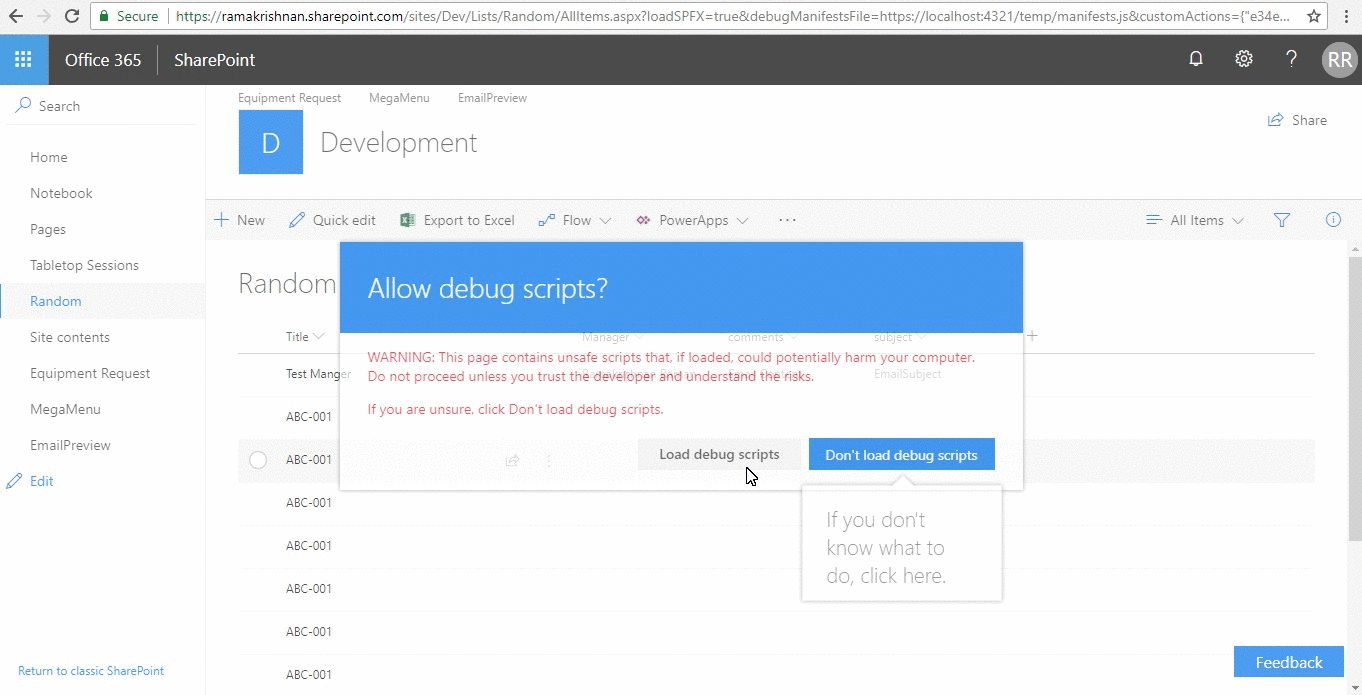Open Pages in the left navigation
This screenshot has width=1362, height=695.
48,229
